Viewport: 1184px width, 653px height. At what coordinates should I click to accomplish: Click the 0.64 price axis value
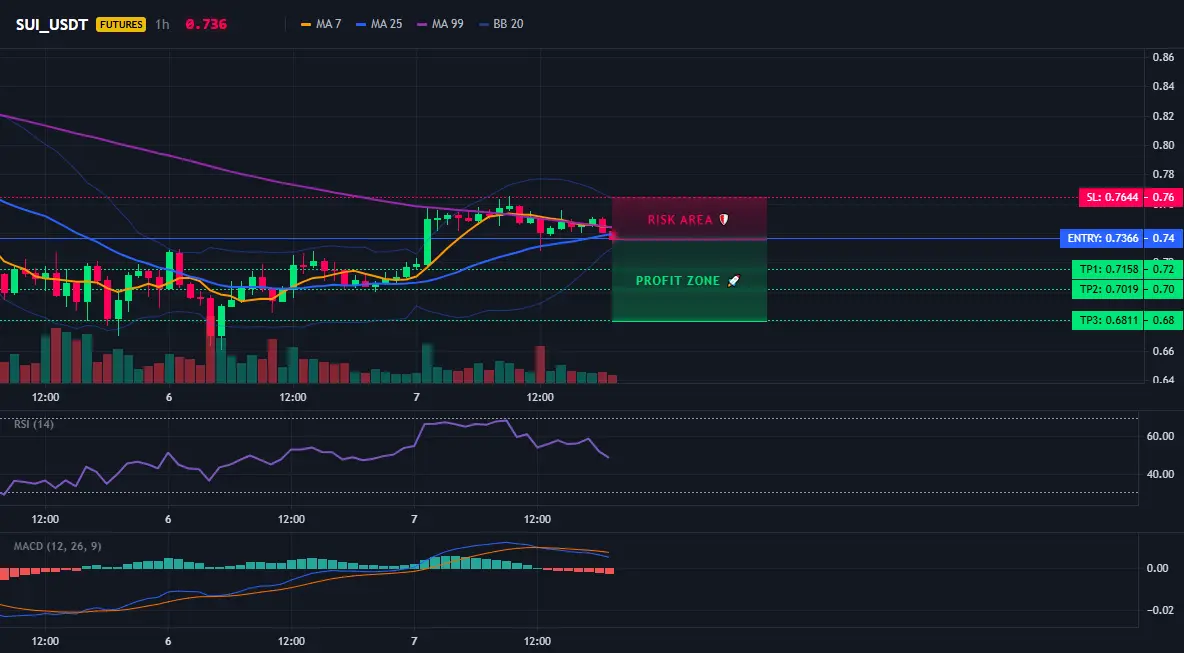tap(1164, 380)
